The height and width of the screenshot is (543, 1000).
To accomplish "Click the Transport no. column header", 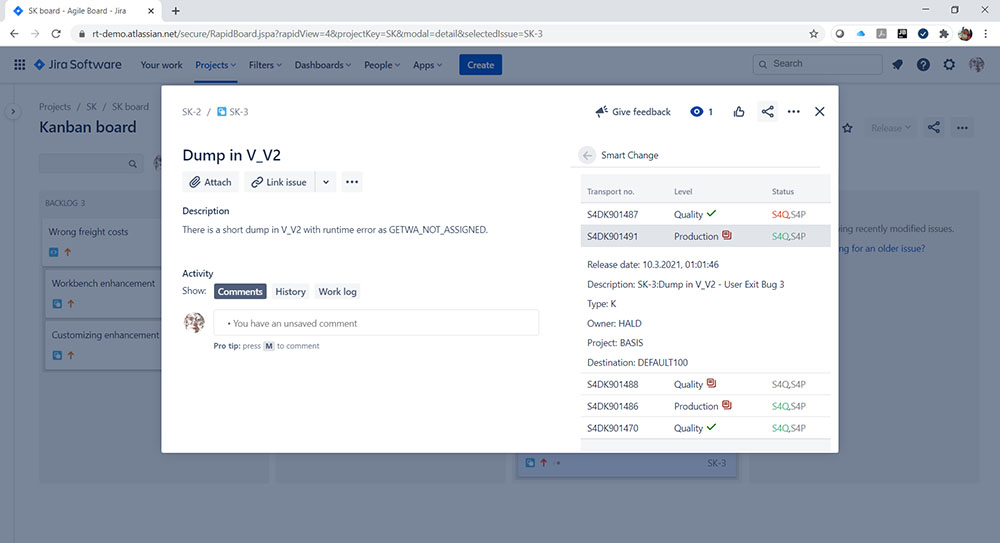I will 610,191.
